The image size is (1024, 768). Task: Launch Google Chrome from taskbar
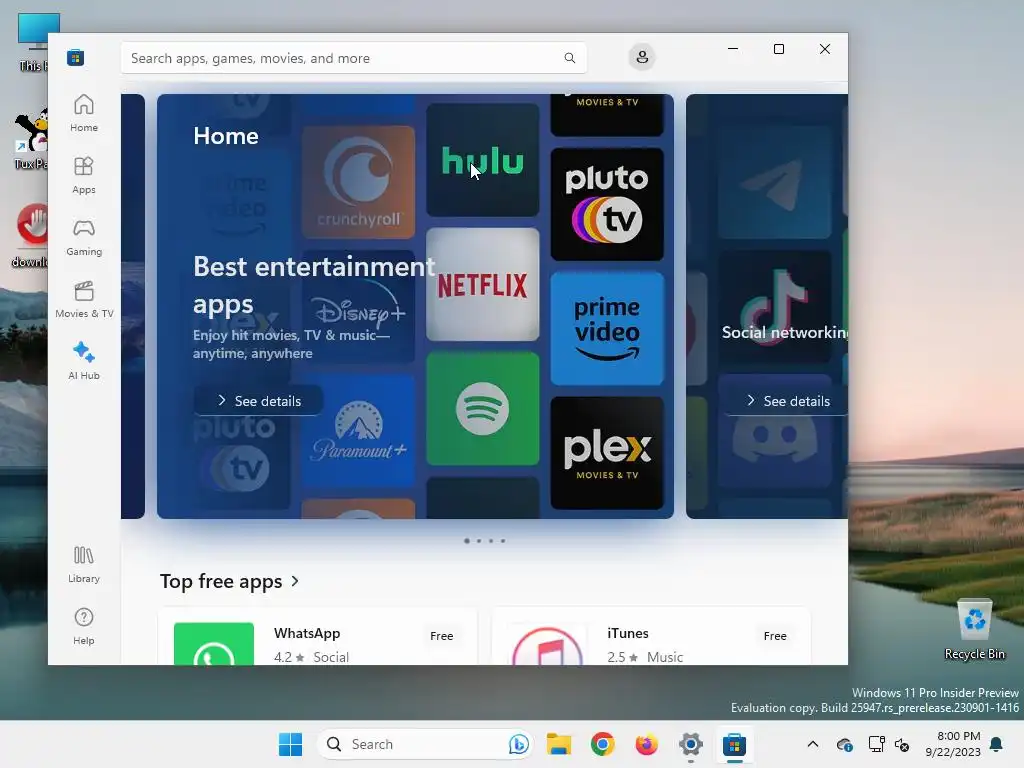pos(603,744)
